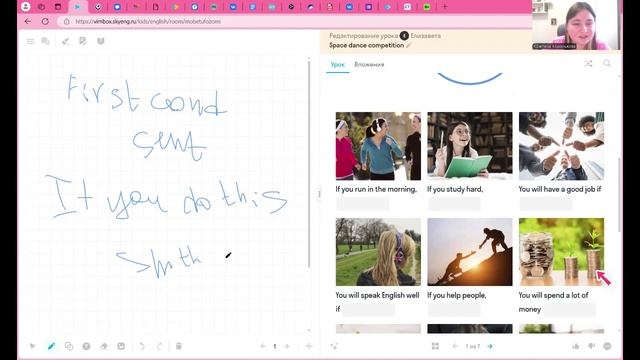
Task: Open the help circle icon at bottom right
Action: [x=607, y=346]
